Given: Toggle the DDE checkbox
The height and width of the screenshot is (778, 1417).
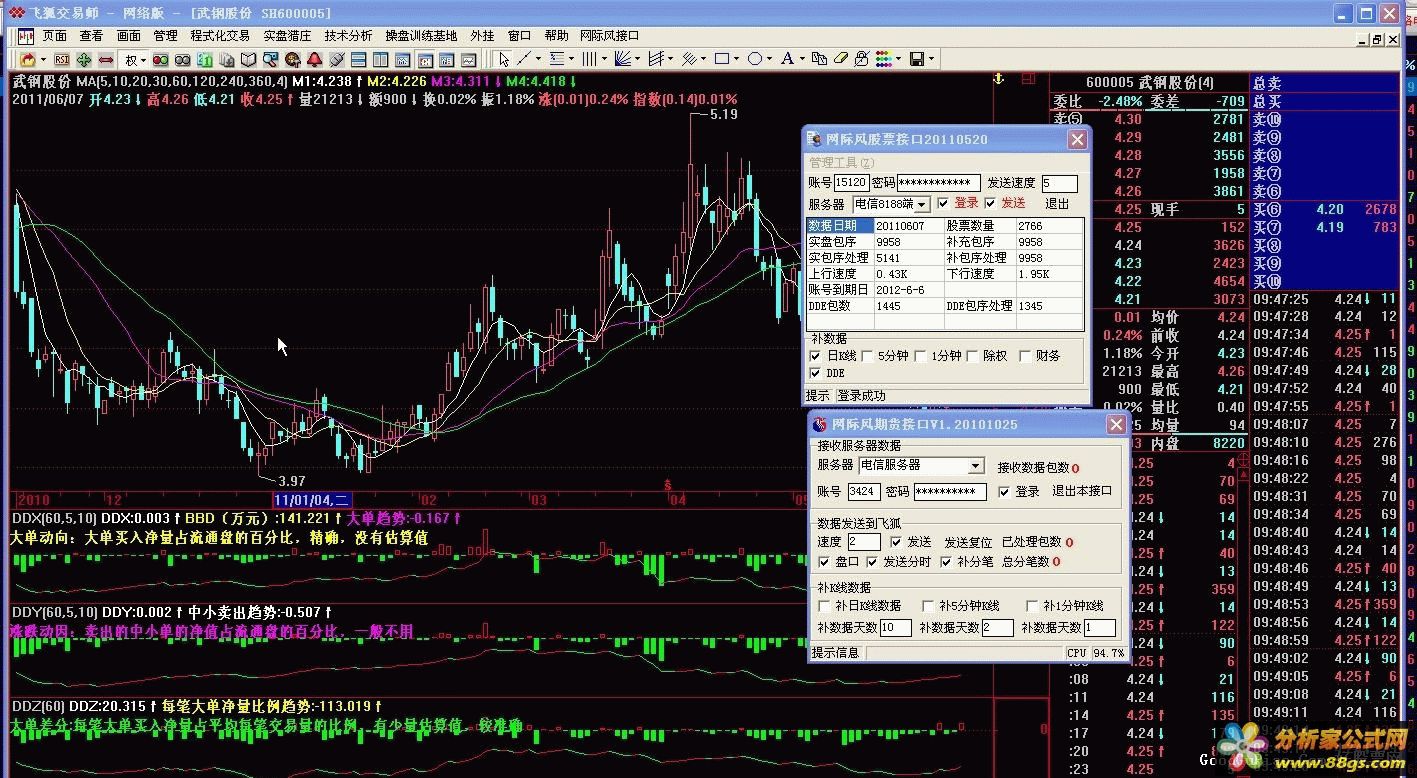Looking at the screenshot, I should [817, 373].
